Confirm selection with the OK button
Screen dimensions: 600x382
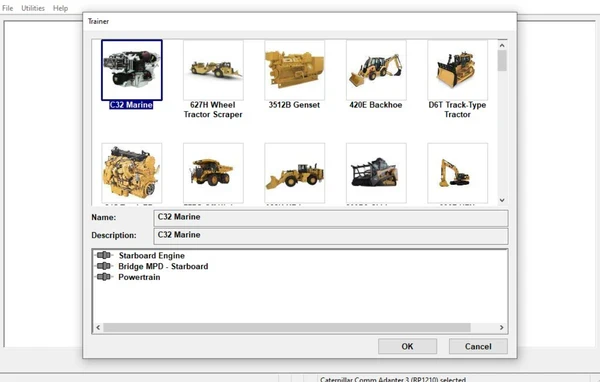(x=408, y=346)
